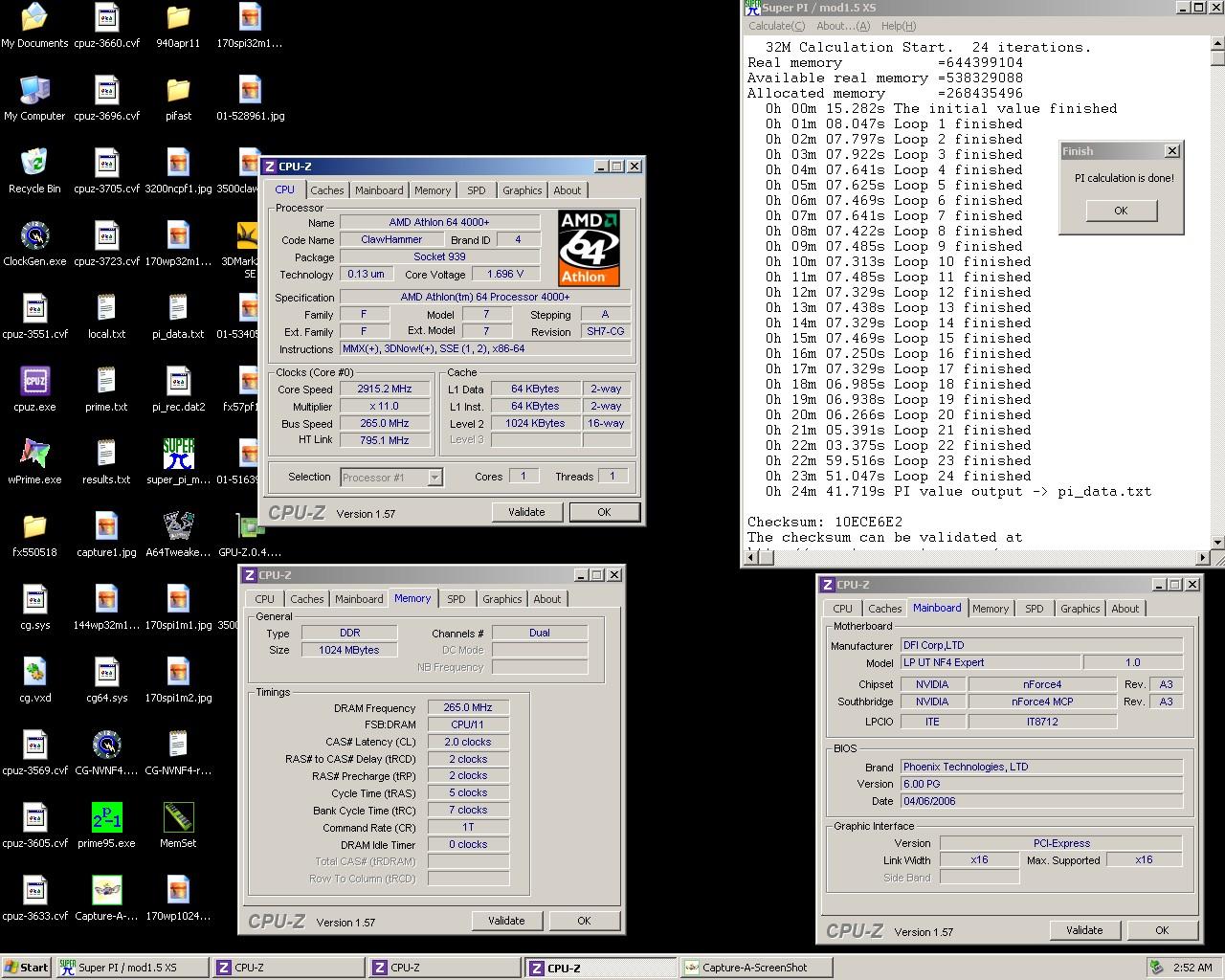Viewport: 1225px width, 980px height.
Task: Click the Super PI horizontal scrollbar left arrow
Action: click(749, 557)
